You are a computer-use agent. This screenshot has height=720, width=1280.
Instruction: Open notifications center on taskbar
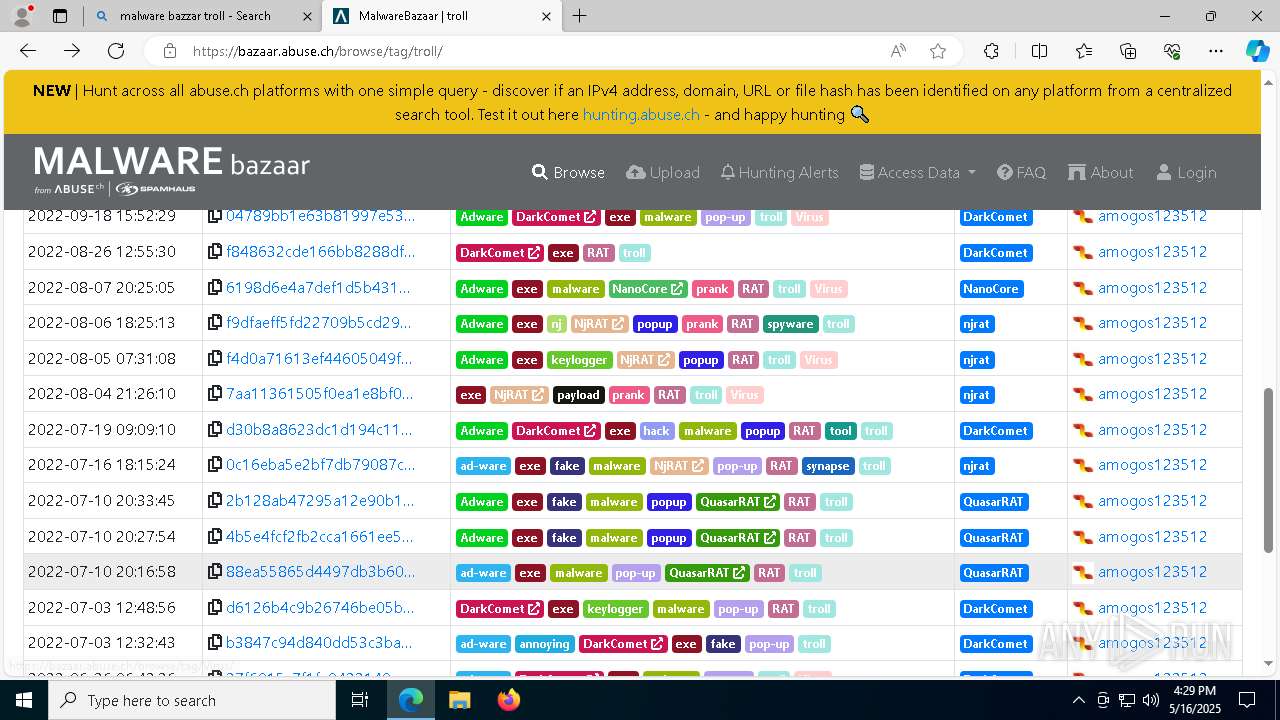click(x=1247, y=700)
